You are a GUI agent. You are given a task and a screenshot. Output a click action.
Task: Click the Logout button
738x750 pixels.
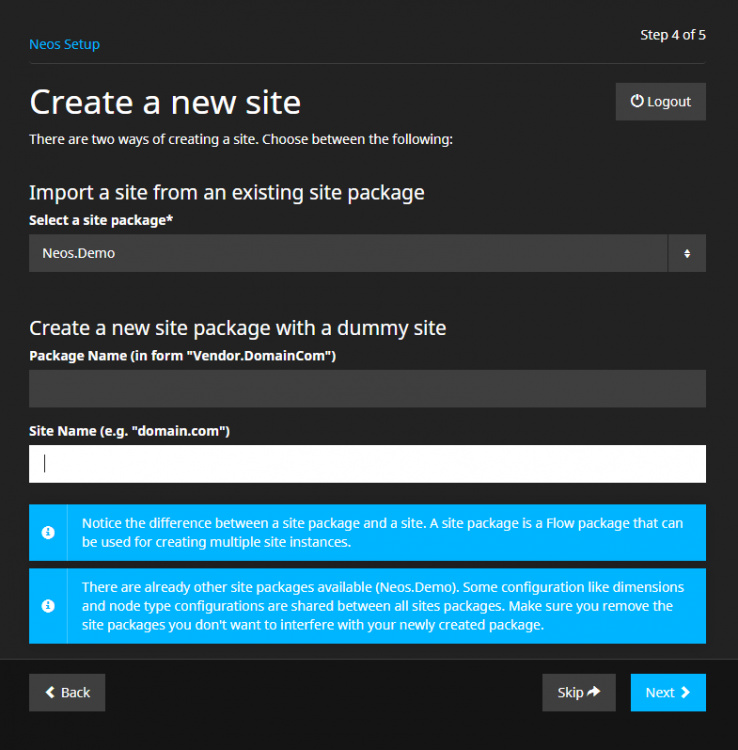point(661,101)
